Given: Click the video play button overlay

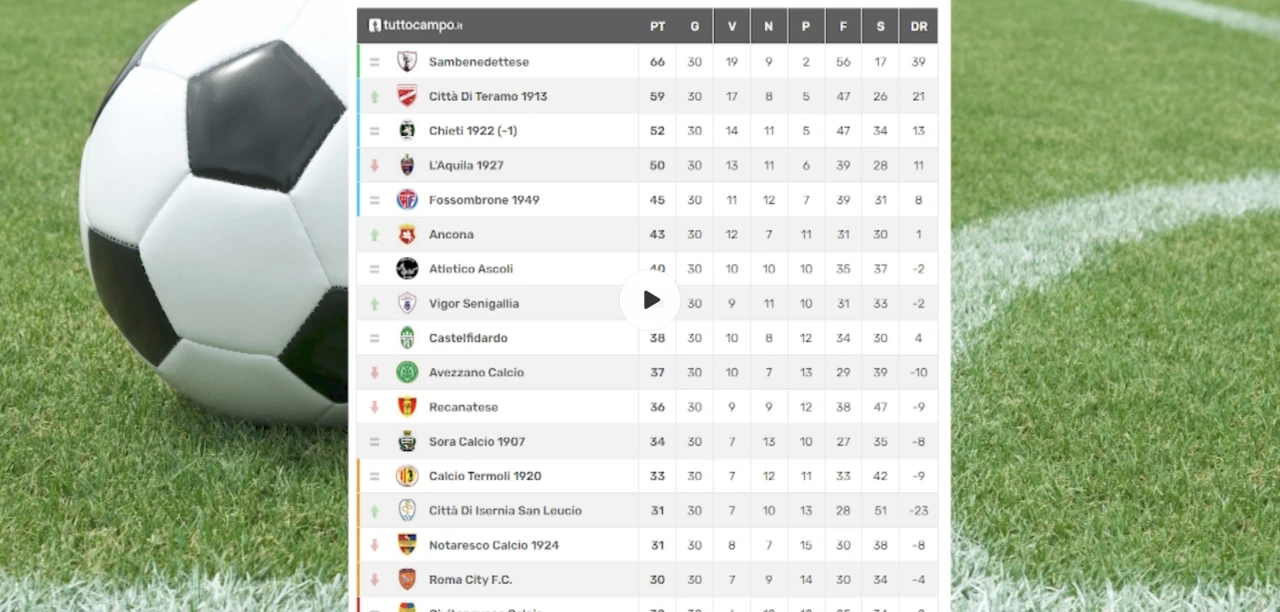Looking at the screenshot, I should (651, 300).
